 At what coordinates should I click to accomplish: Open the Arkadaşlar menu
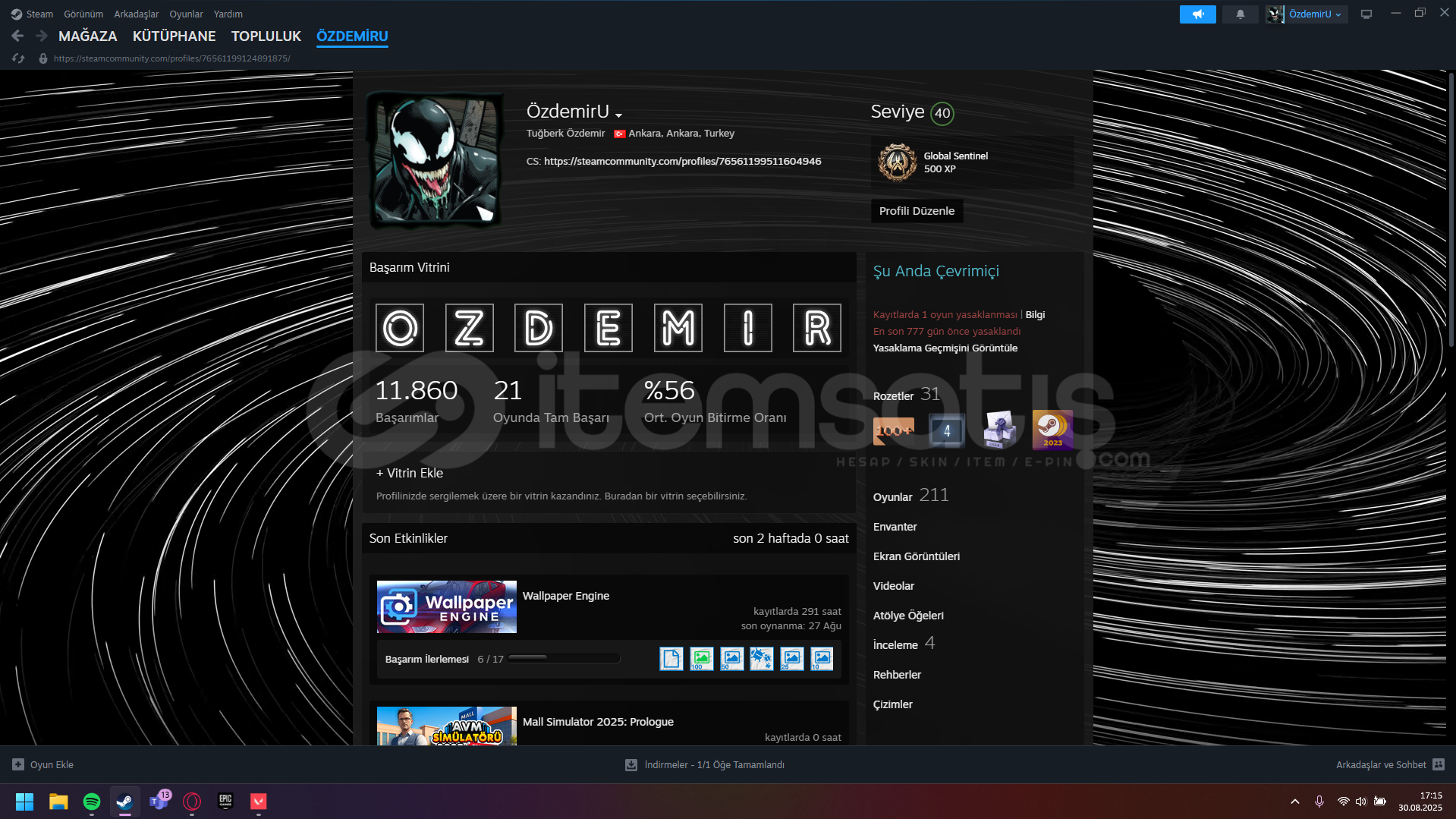[x=137, y=14]
